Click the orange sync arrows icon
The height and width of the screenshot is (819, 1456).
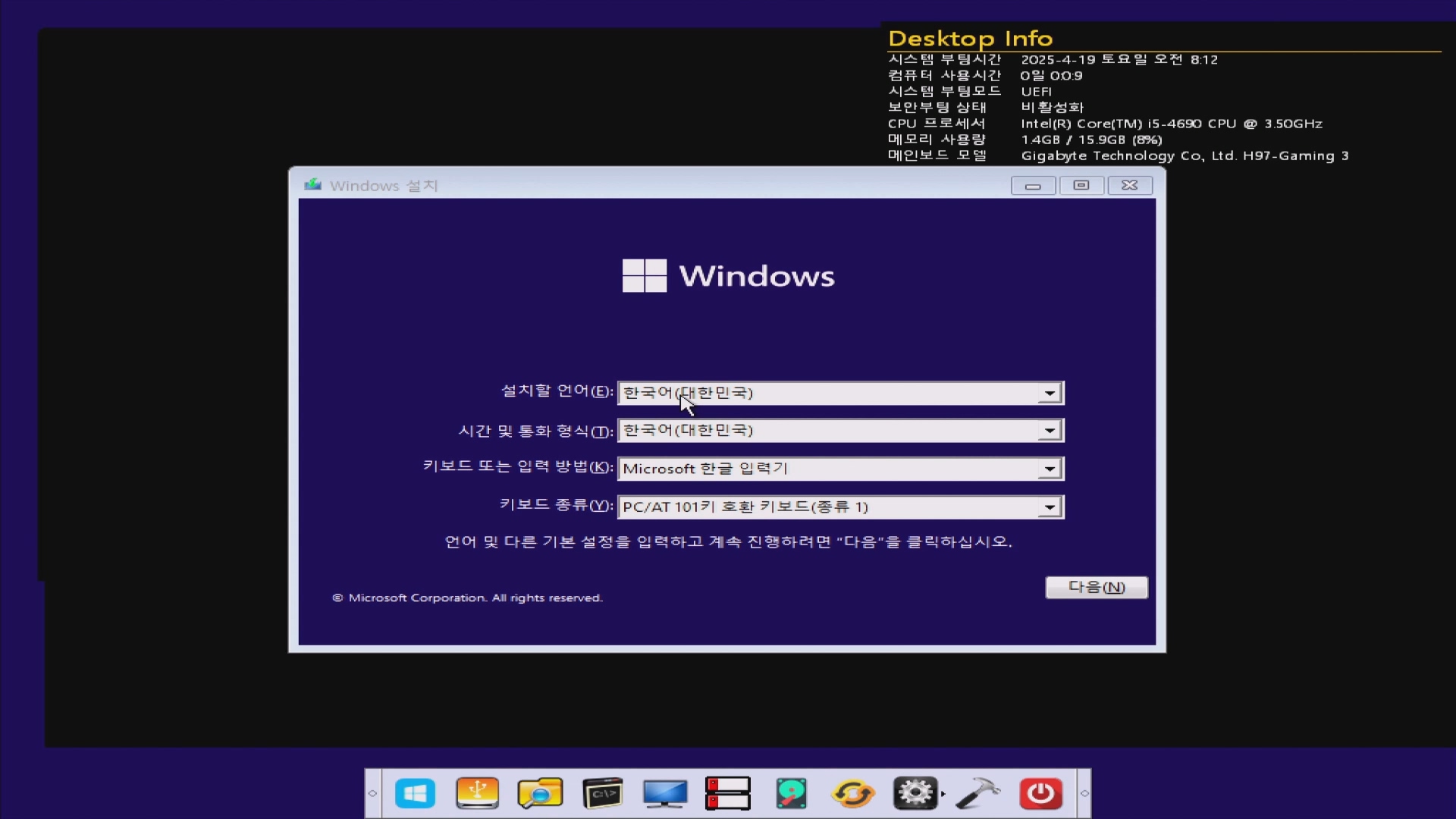tap(853, 793)
